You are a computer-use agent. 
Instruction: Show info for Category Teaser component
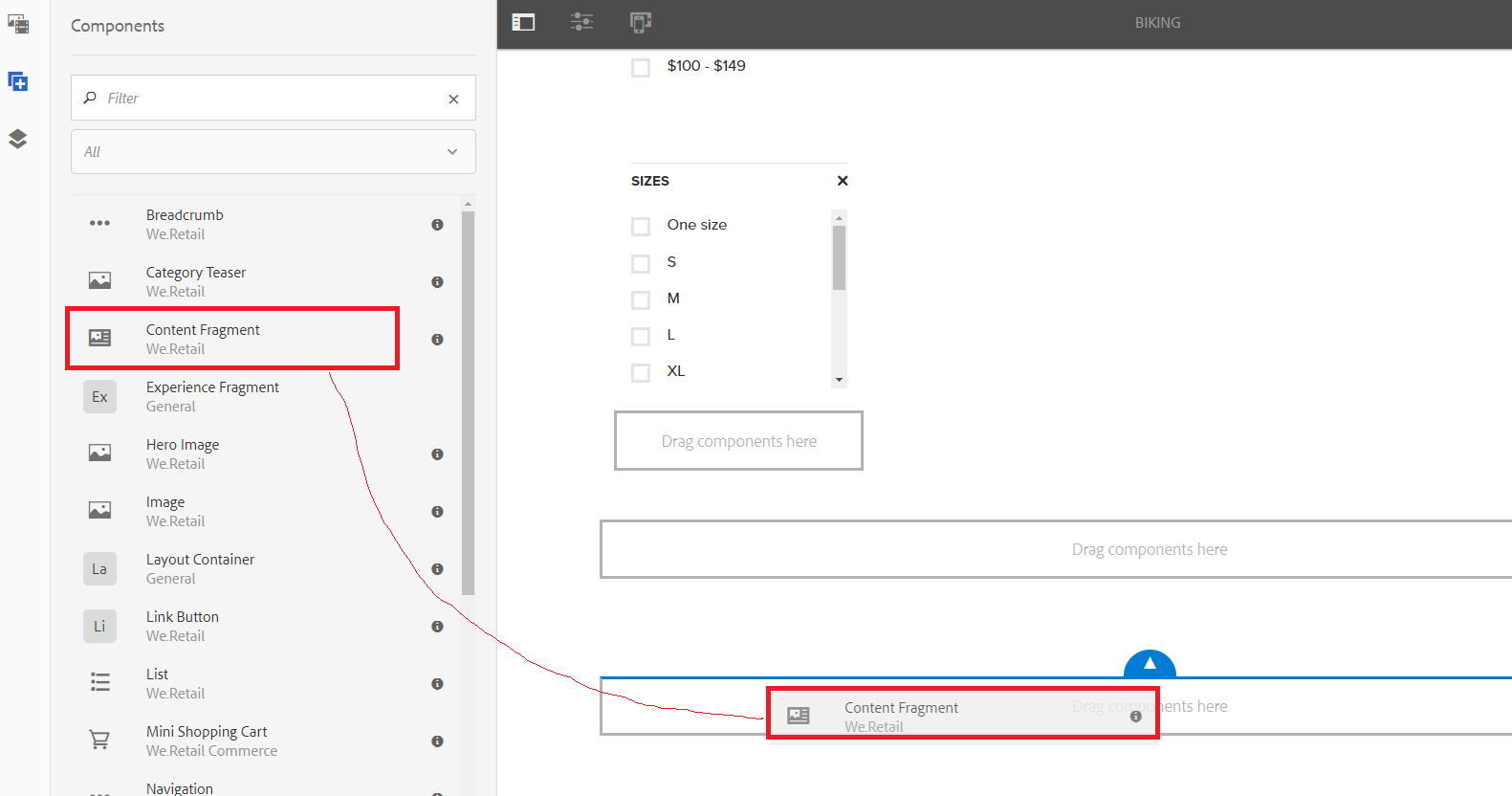pos(437,282)
